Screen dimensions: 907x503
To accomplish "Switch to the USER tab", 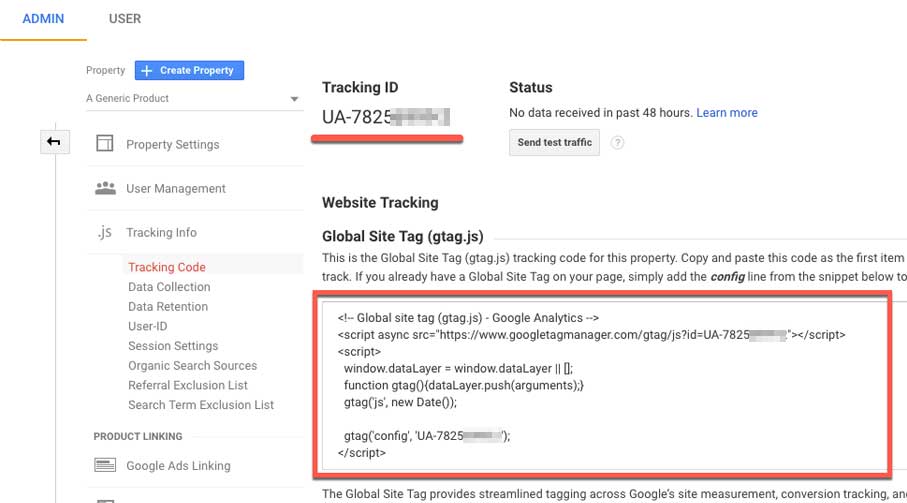I will click(125, 19).
